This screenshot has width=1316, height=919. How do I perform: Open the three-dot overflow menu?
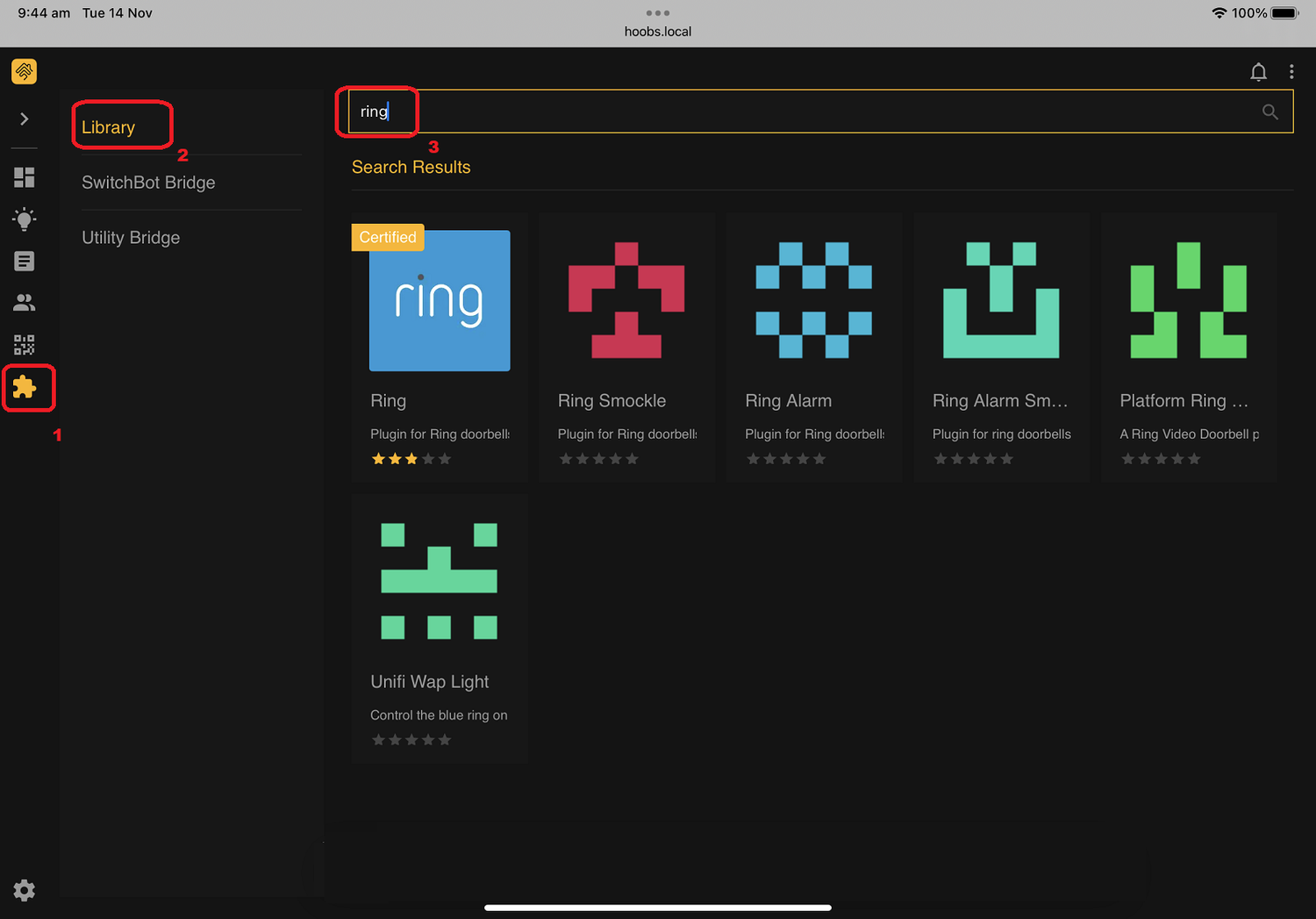(1291, 71)
